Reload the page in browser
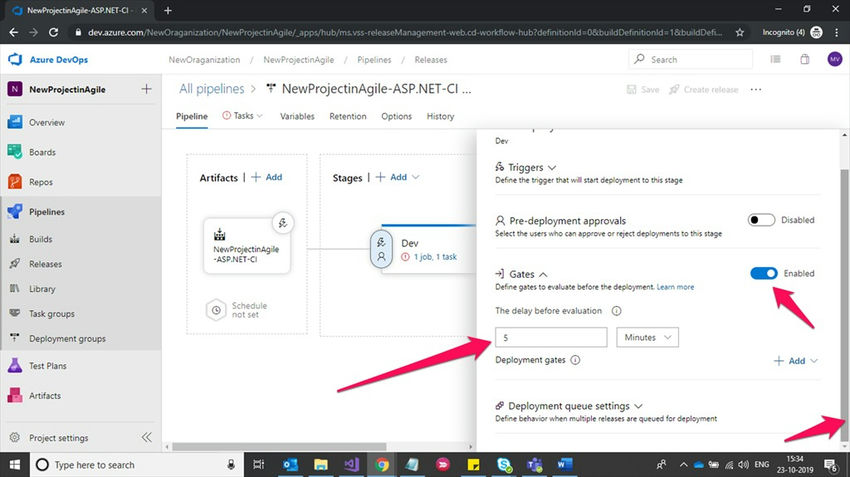850x477 pixels. (x=53, y=33)
